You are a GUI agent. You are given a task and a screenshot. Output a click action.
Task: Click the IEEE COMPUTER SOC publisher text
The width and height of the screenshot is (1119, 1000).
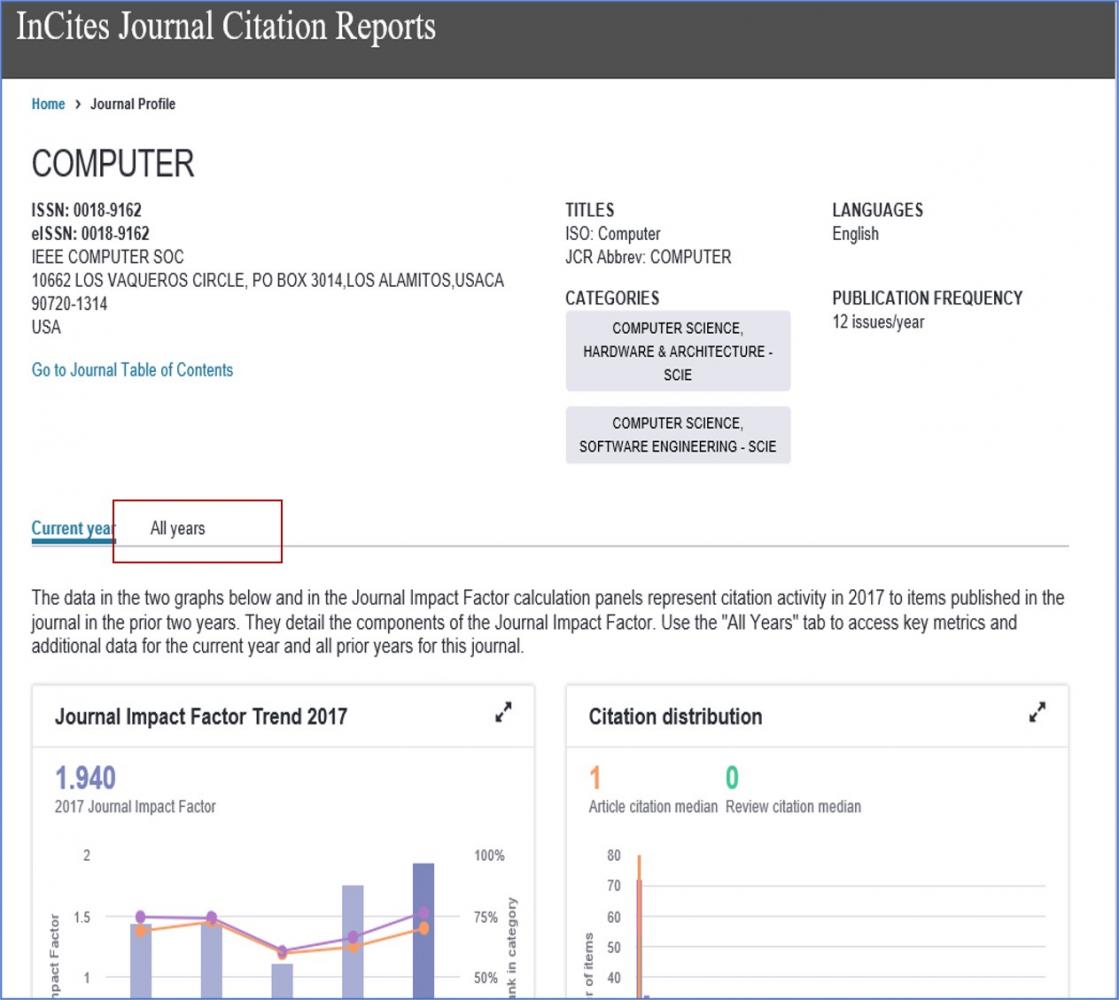(108, 257)
